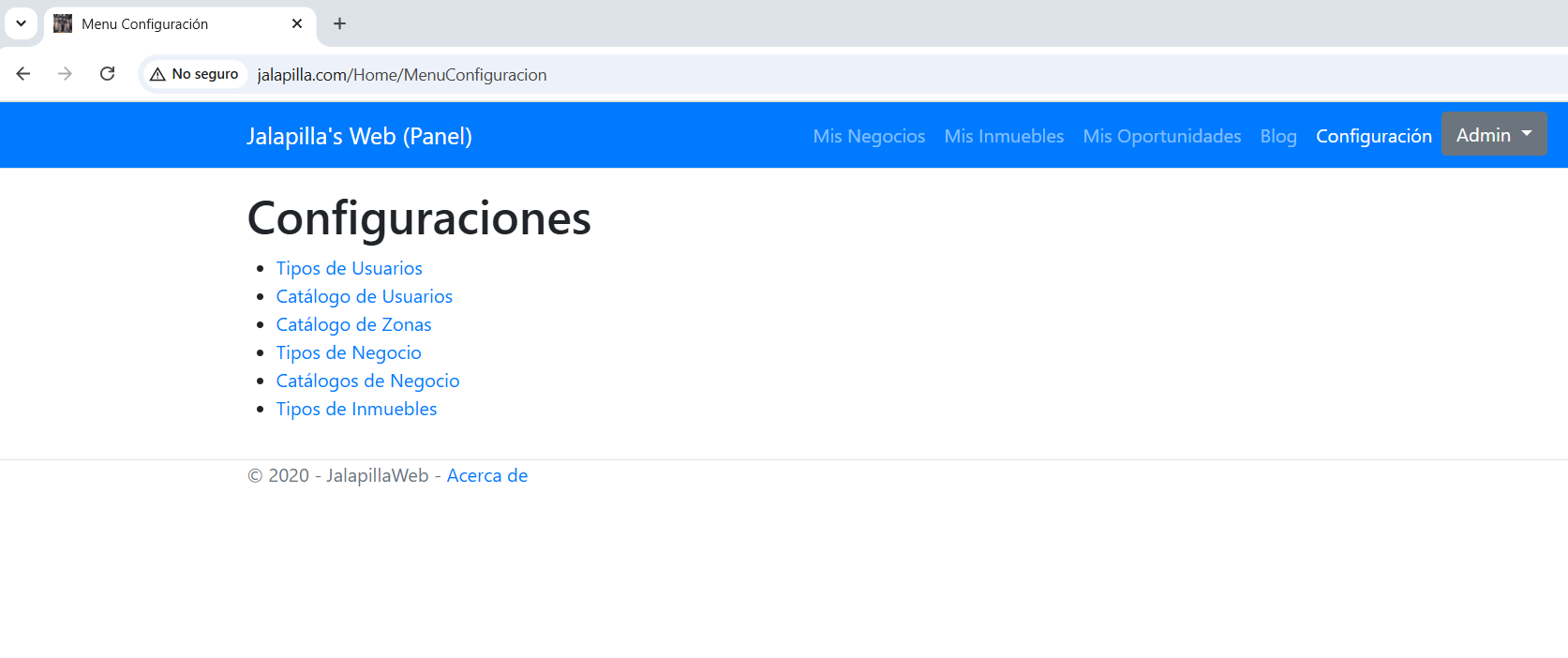Reload the current page
Viewport: 1568px width, 658px height.
coord(108,74)
